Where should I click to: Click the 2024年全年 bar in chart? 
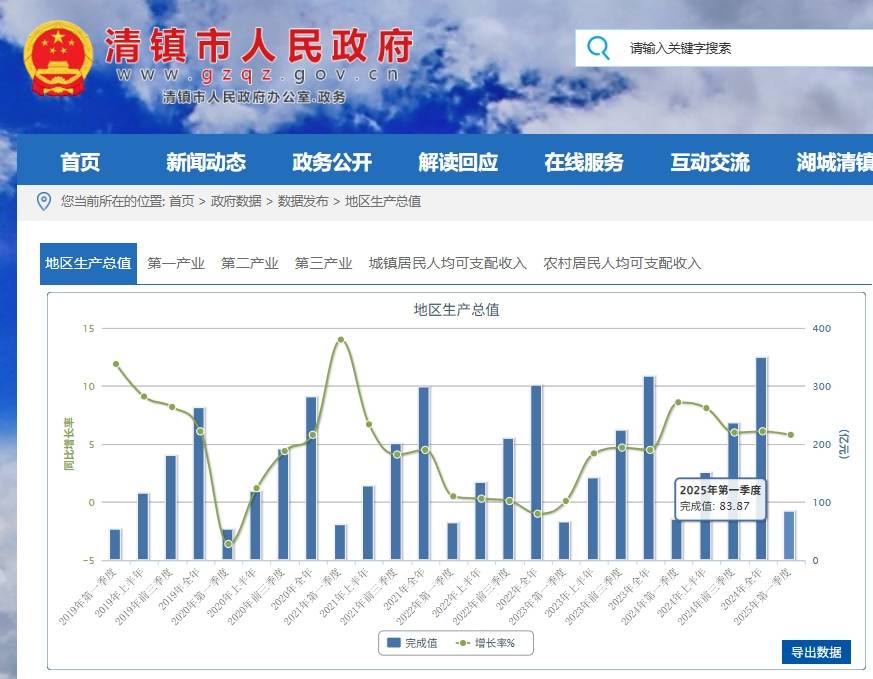761,459
